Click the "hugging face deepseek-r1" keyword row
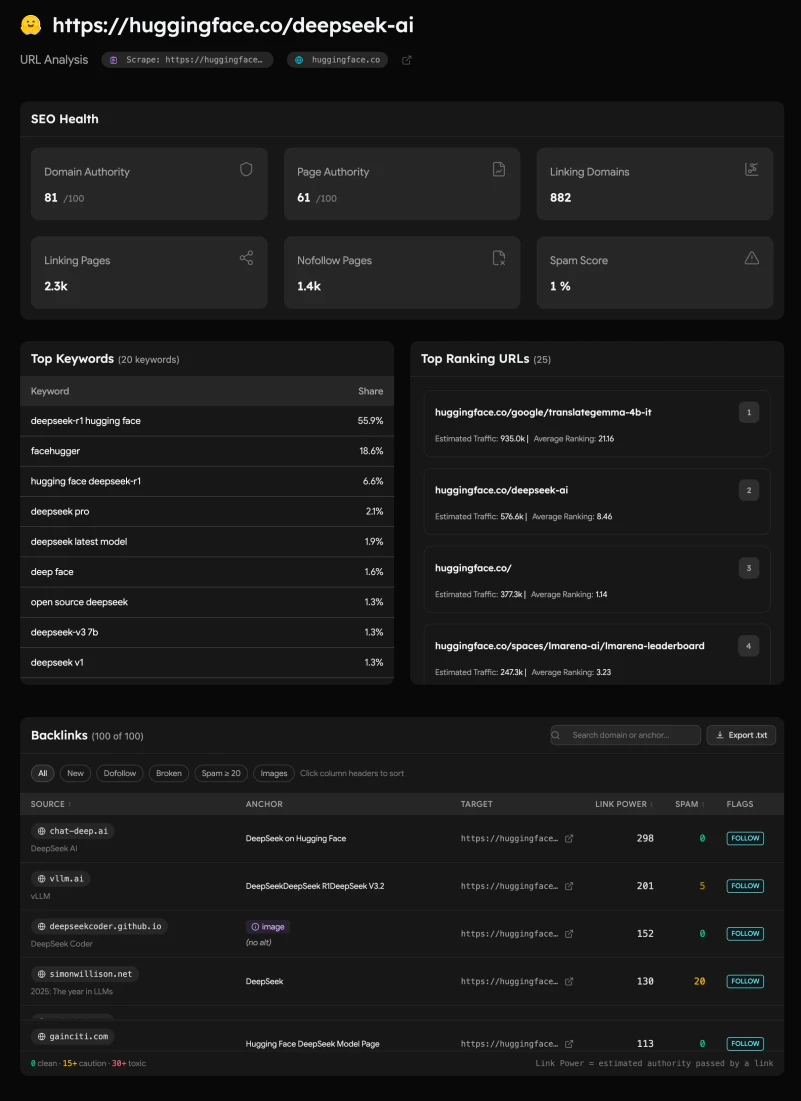 207,481
